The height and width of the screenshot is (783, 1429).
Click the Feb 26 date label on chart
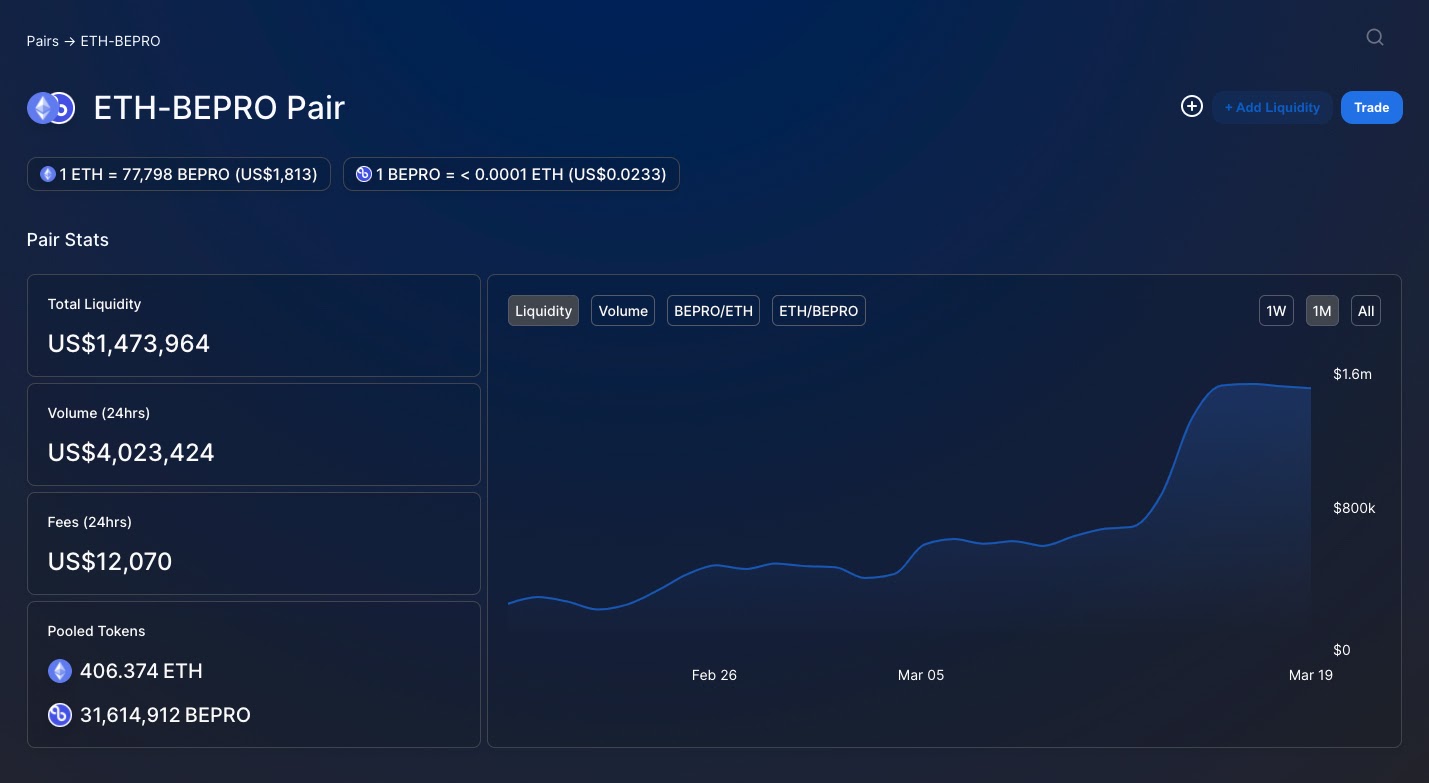pyautogui.click(x=714, y=675)
